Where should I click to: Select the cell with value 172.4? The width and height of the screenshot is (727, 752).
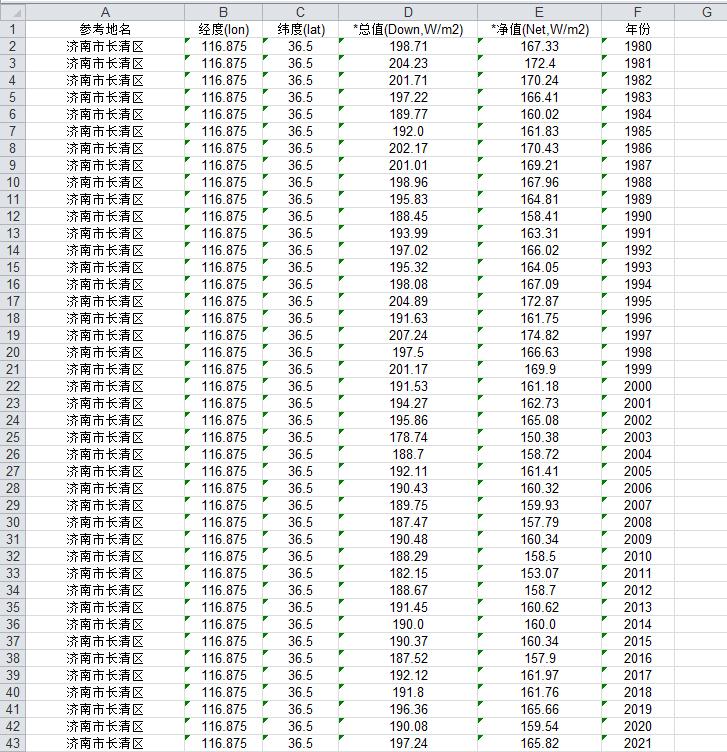click(x=539, y=63)
